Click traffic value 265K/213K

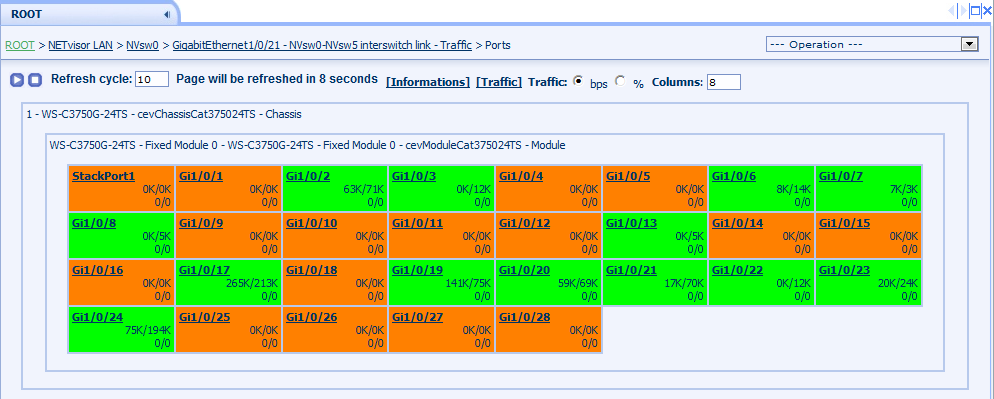[252, 283]
